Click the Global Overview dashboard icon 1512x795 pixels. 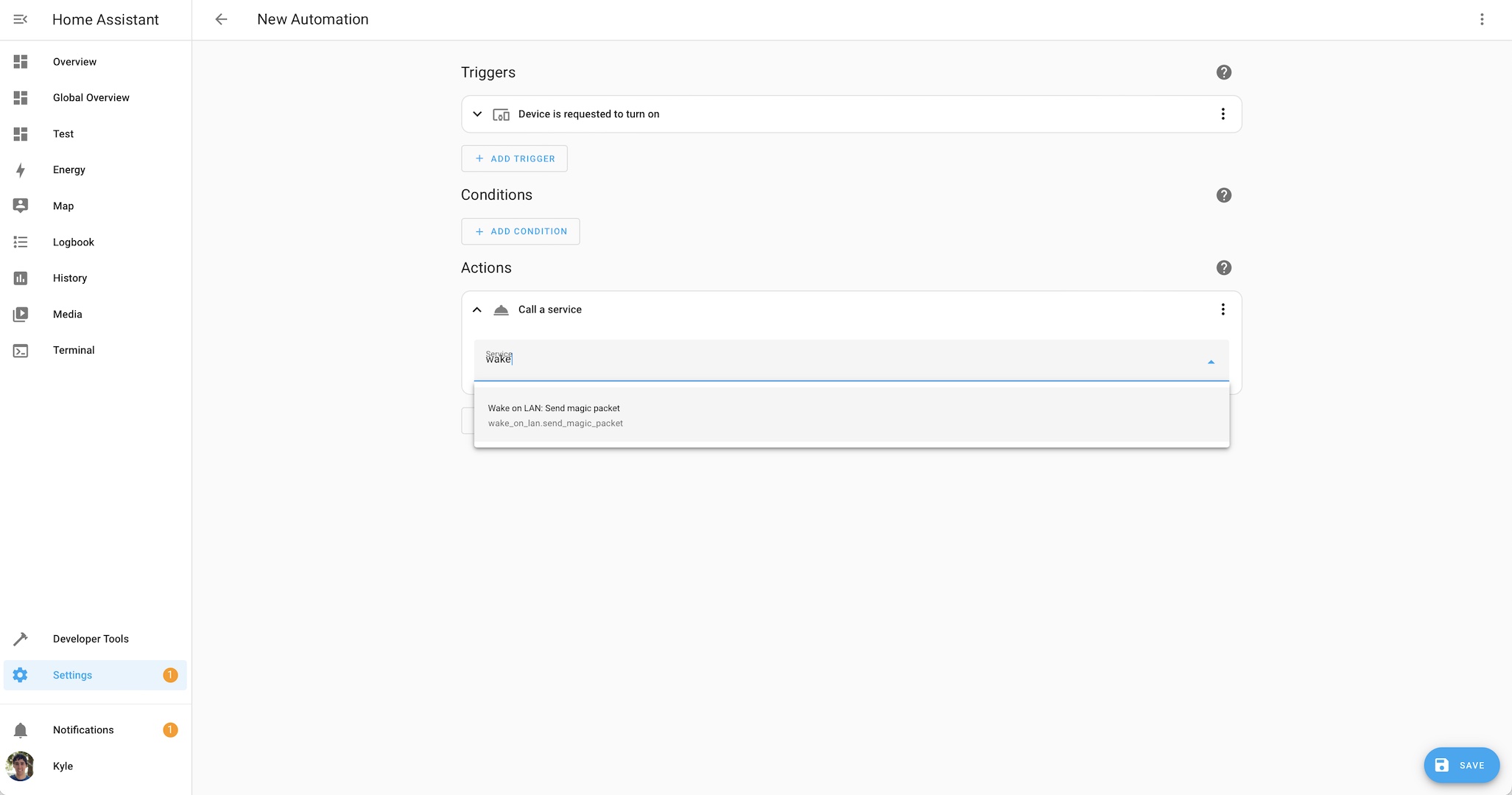[21, 98]
